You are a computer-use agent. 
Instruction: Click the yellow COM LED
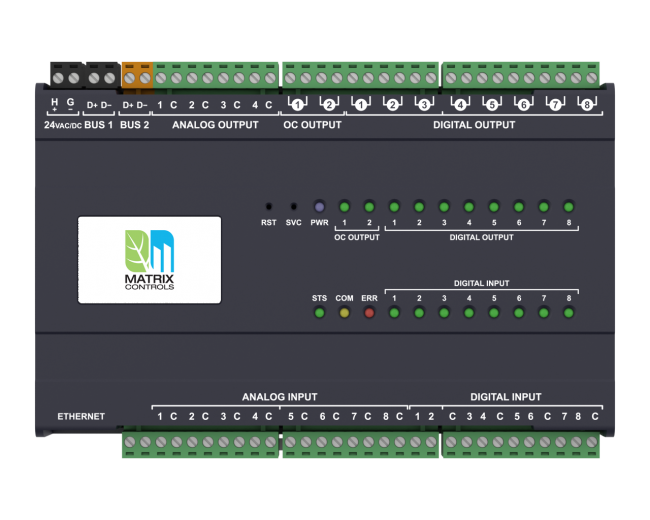point(344,314)
